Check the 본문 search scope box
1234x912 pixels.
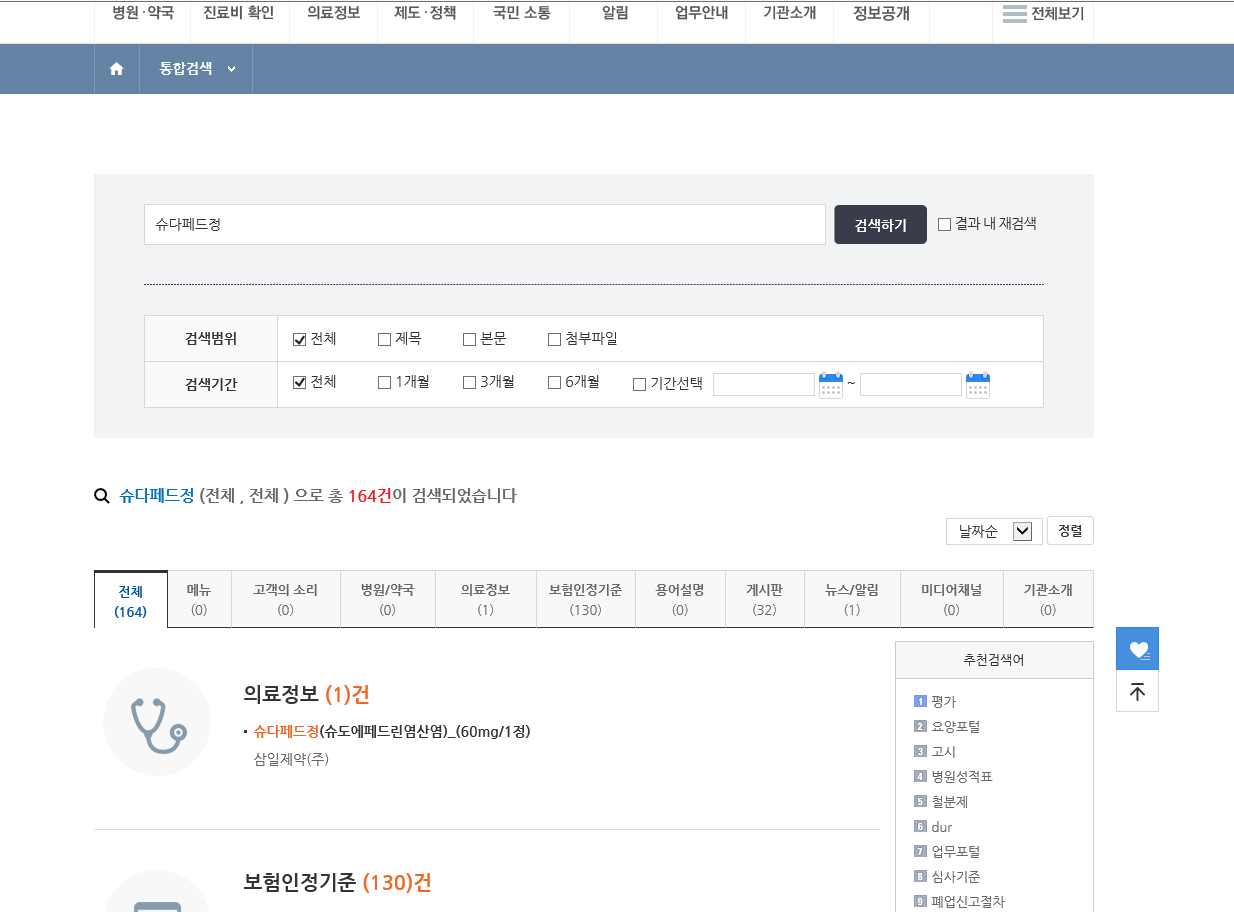coord(469,339)
